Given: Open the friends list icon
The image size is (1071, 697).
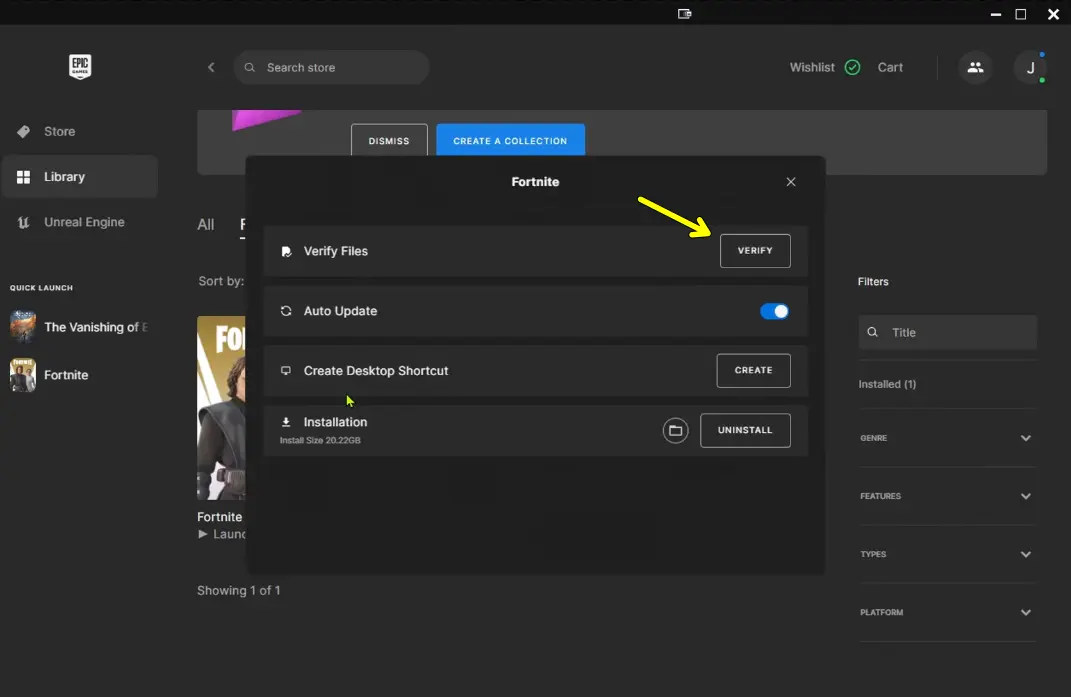Looking at the screenshot, I should point(975,67).
